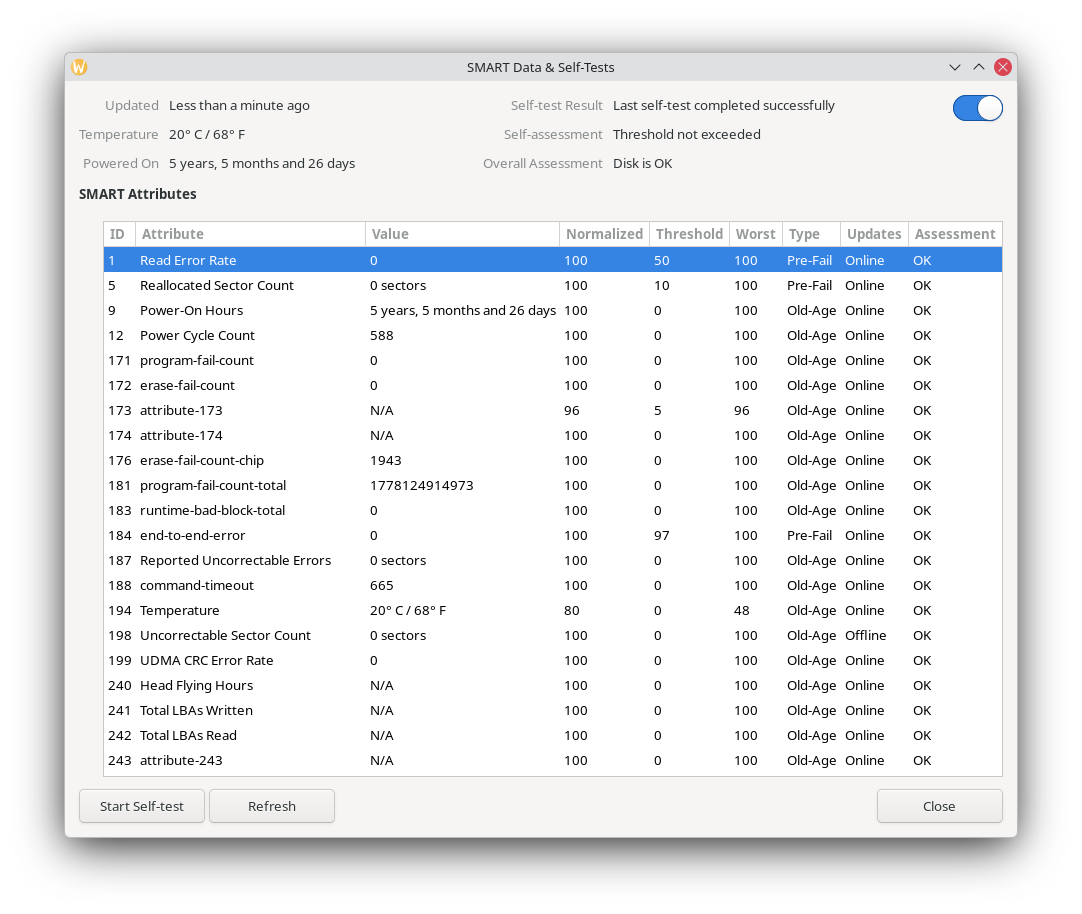The height and width of the screenshot is (914, 1082).
Task: Sort table by Normalized column header
Action: click(x=604, y=234)
